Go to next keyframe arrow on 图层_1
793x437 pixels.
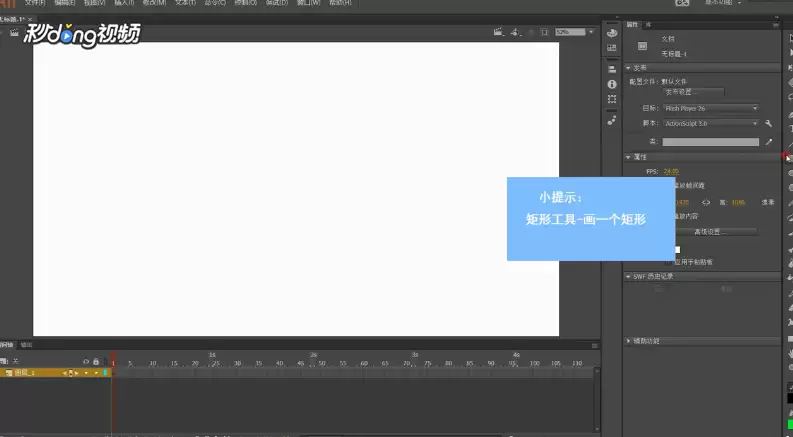(x=76, y=373)
